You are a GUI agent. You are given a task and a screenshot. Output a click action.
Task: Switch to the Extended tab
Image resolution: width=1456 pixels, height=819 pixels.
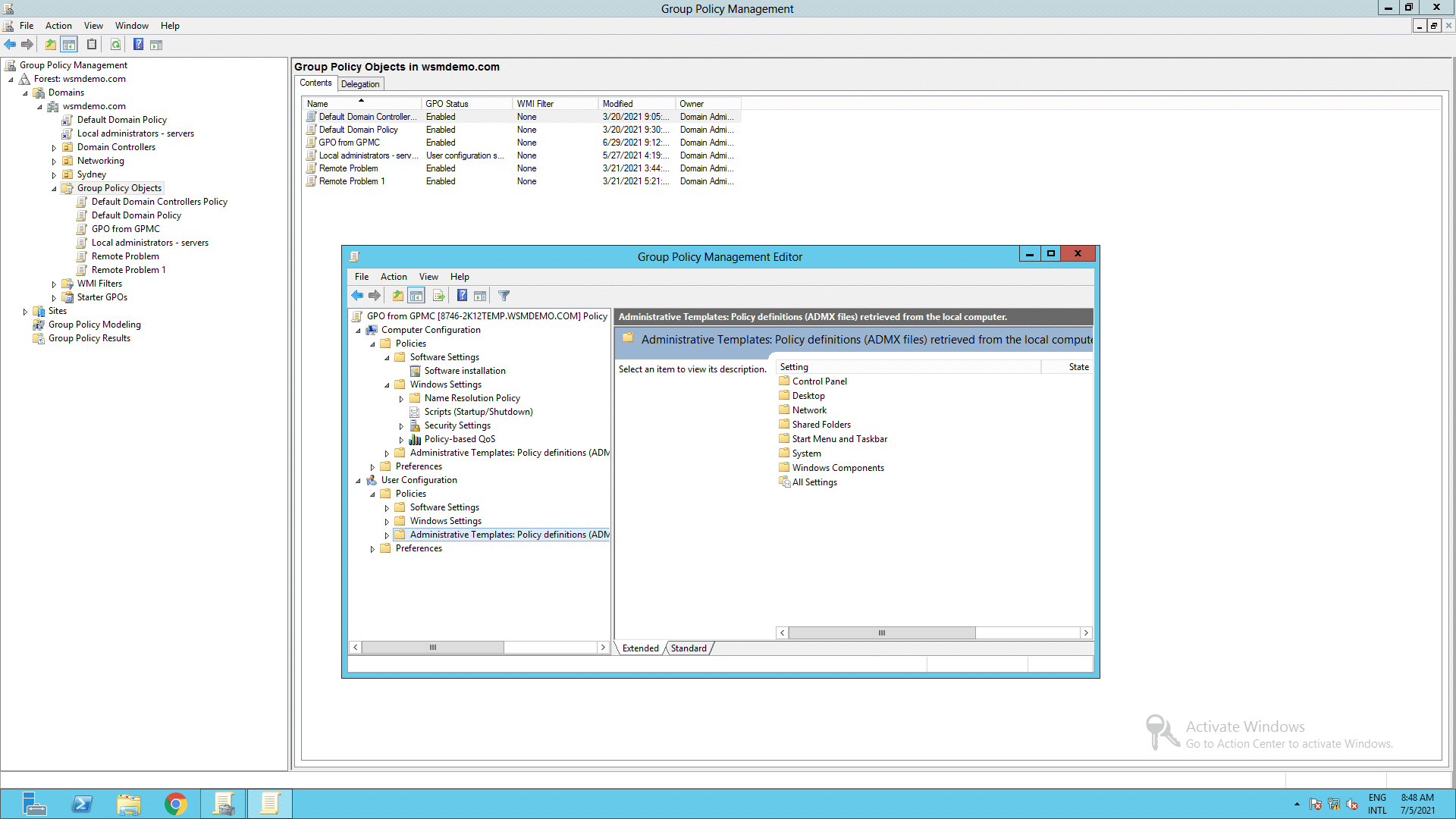tap(640, 648)
